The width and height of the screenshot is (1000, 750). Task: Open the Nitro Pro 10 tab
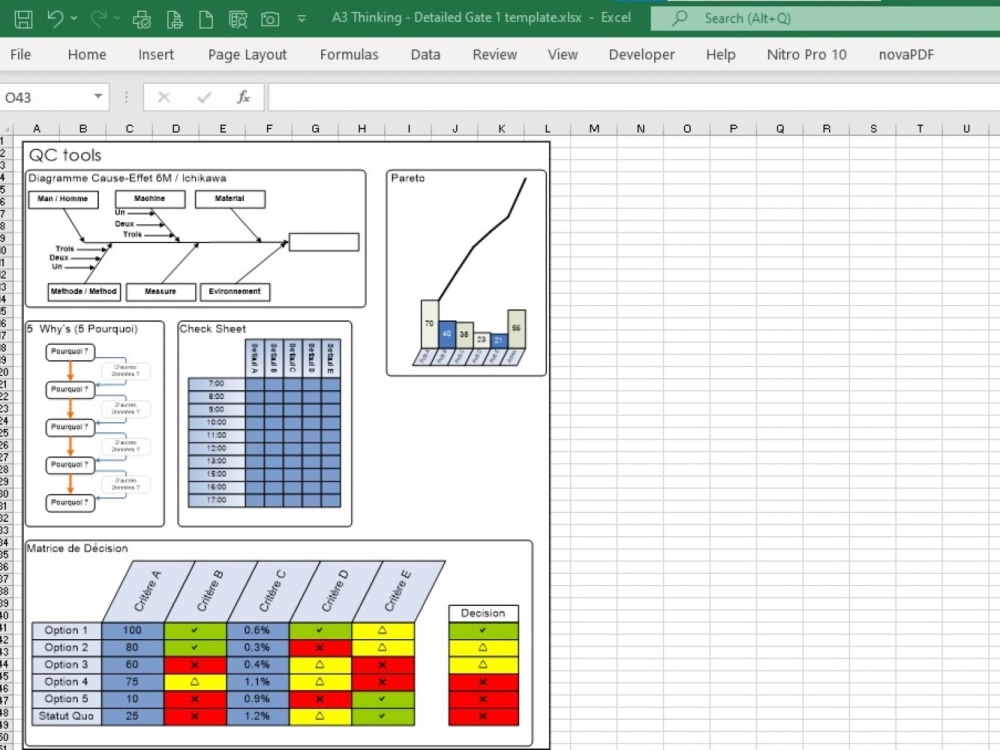(807, 55)
